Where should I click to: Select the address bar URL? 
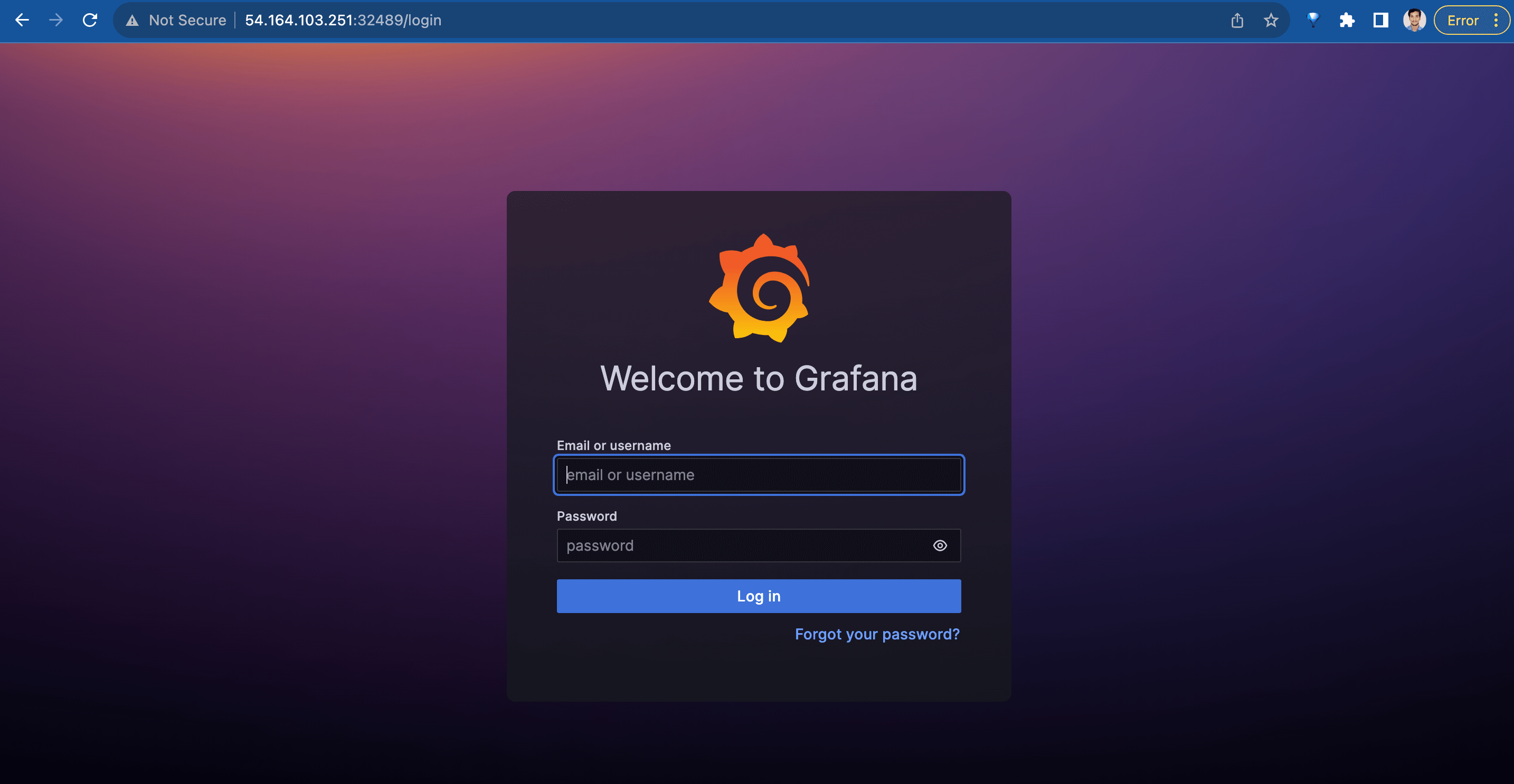(343, 20)
